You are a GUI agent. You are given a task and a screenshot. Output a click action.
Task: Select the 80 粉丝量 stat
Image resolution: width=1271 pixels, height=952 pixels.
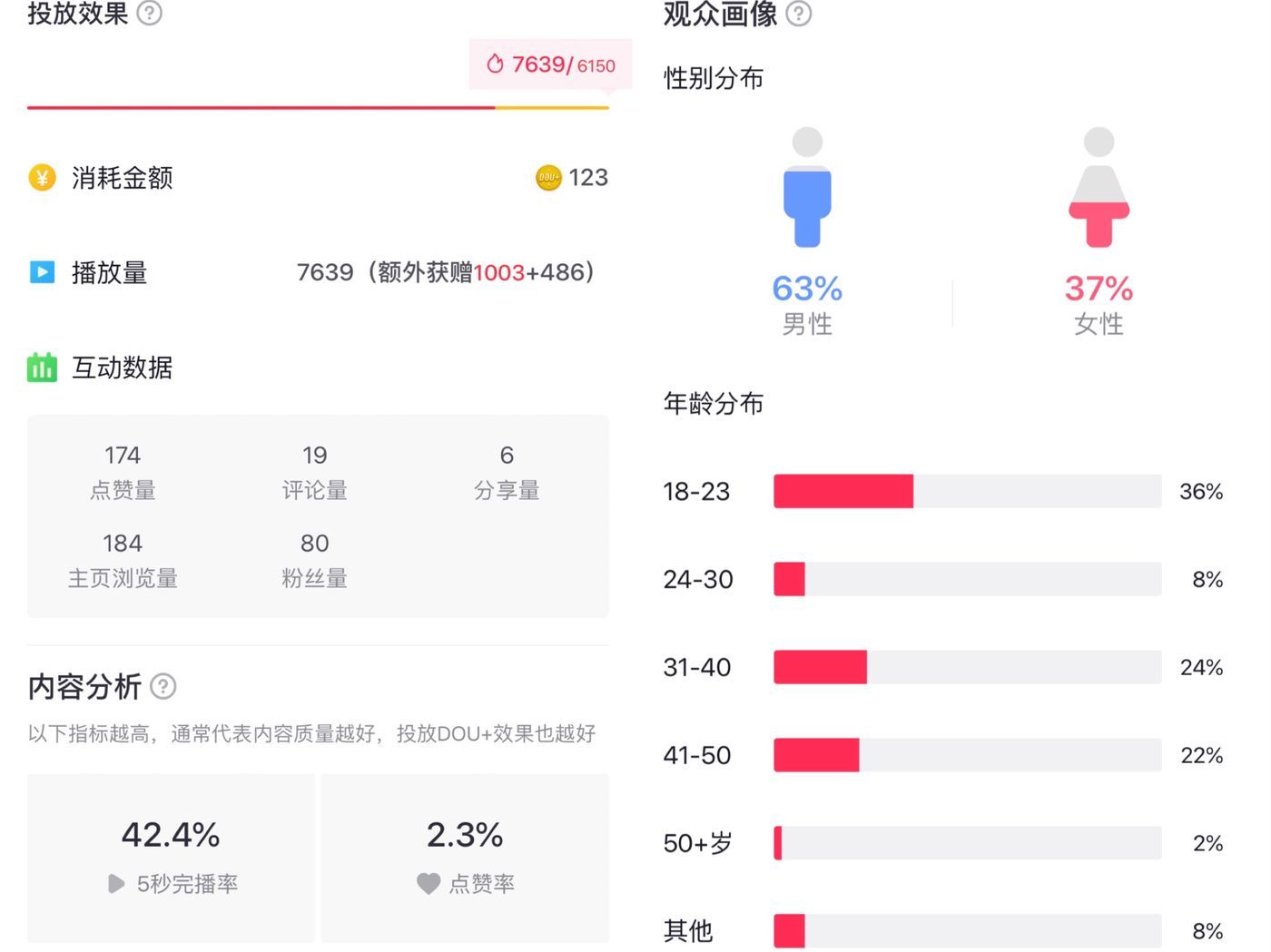coord(314,560)
